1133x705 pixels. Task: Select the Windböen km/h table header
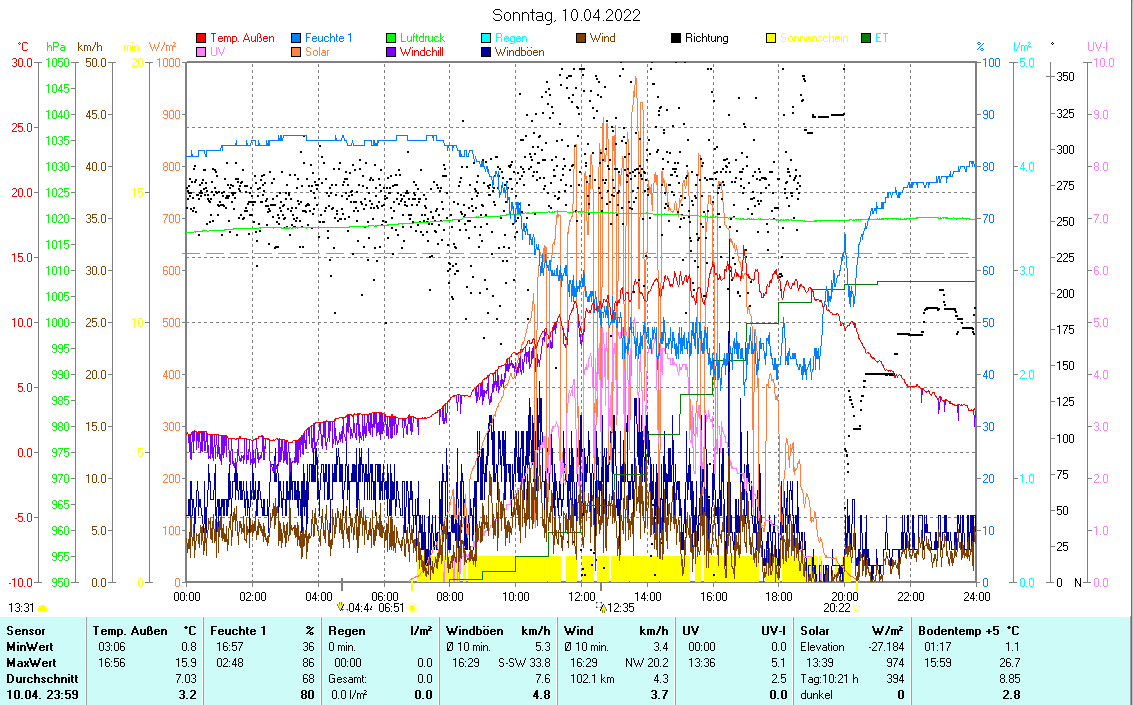[498, 631]
